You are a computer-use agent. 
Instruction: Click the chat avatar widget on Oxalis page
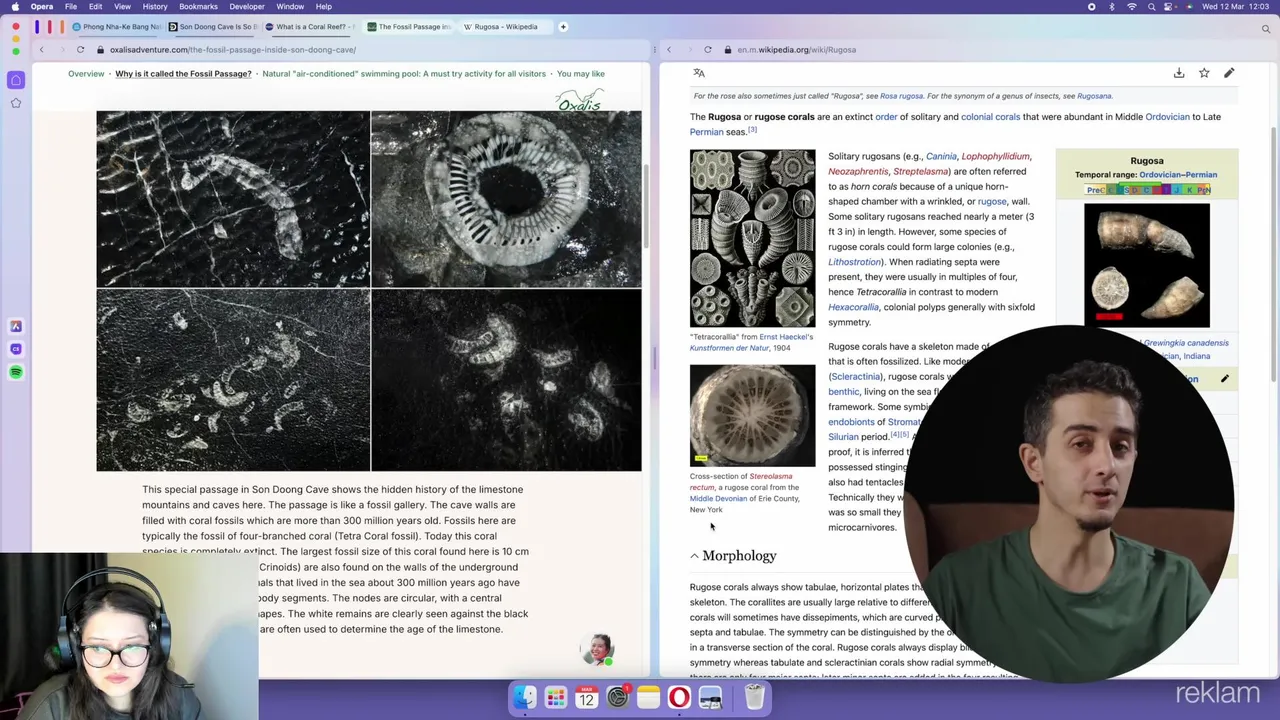click(597, 649)
